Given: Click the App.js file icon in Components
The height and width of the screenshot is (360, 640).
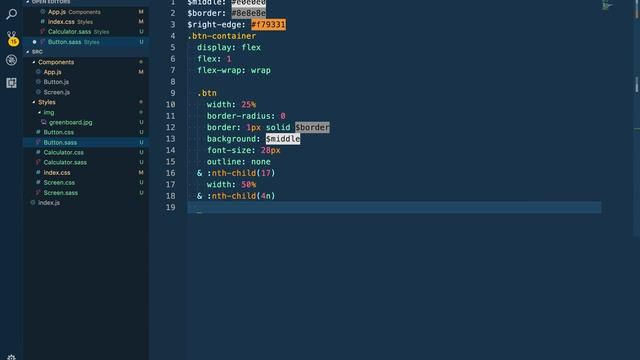Looking at the screenshot, I should [x=38, y=72].
